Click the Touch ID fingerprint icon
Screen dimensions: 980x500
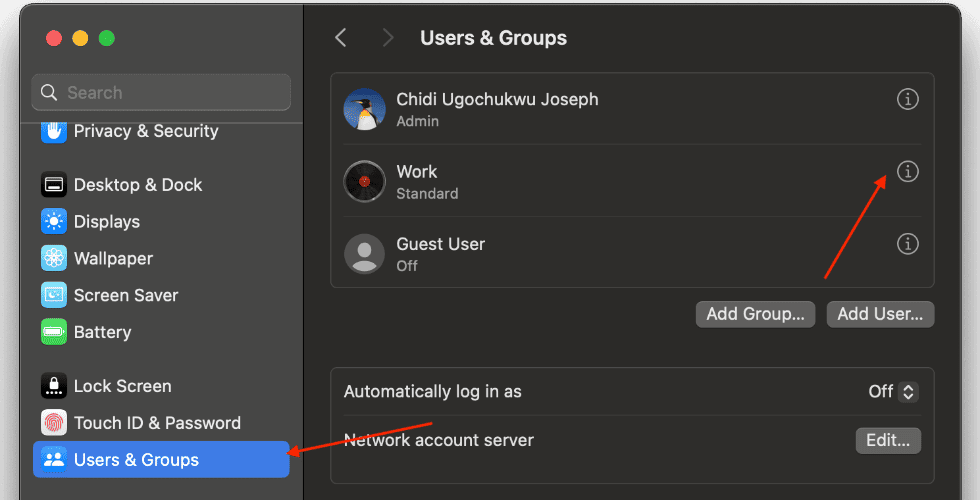coord(54,422)
